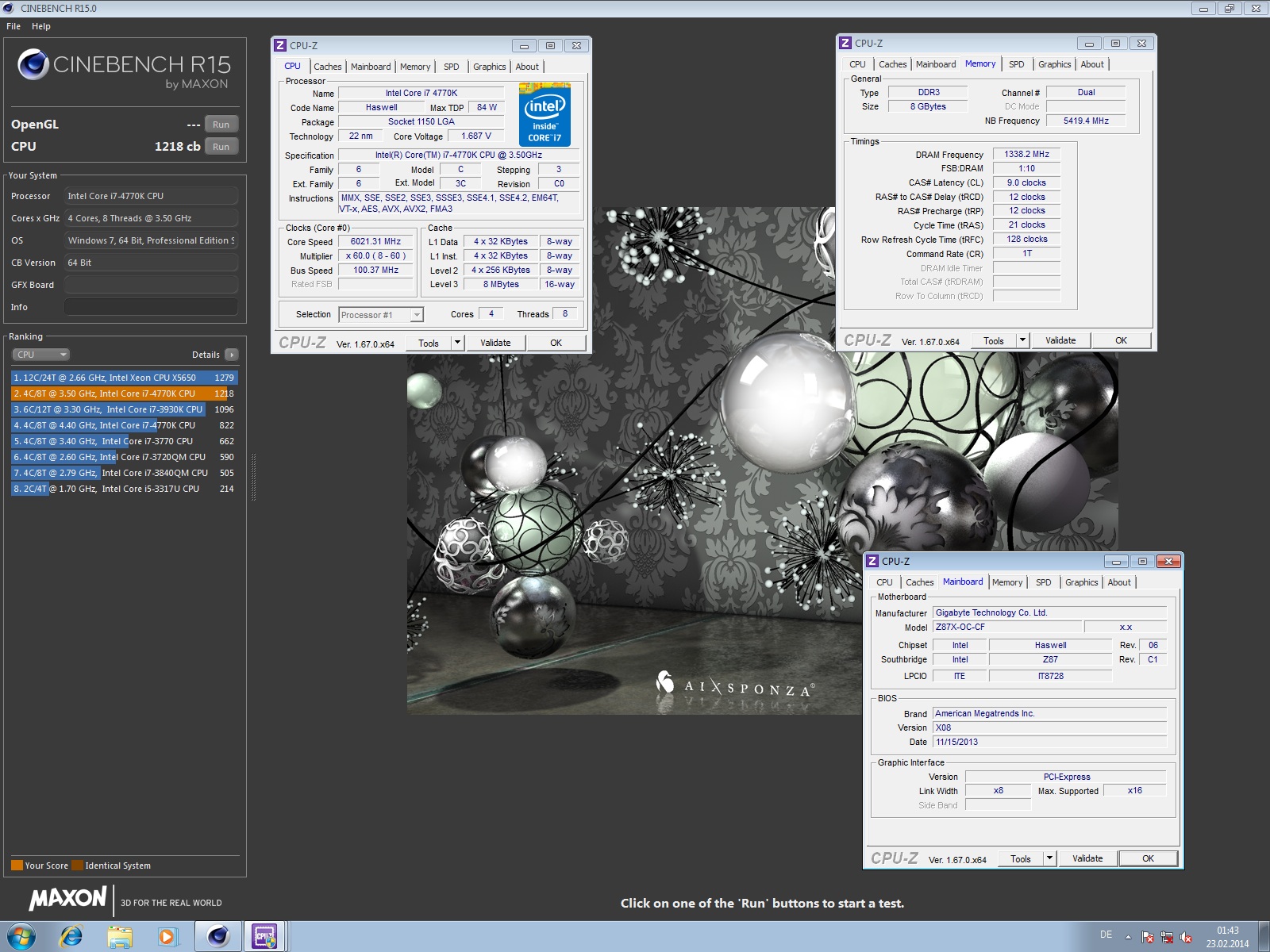1270x952 pixels.
Task: Switch to Cinebench via its taskbar icon
Action: [217, 937]
